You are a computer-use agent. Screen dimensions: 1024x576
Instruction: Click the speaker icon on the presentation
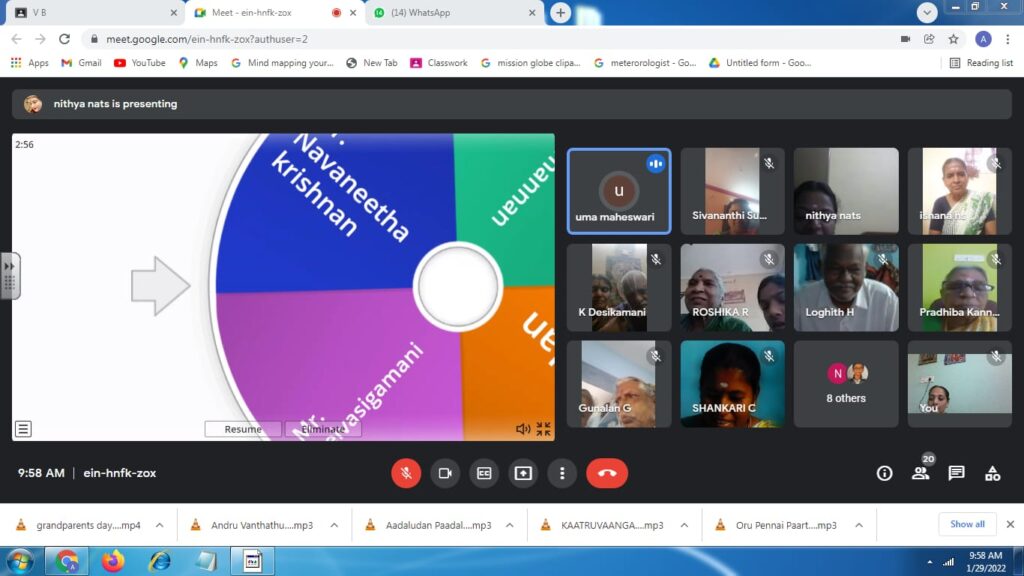click(x=521, y=428)
